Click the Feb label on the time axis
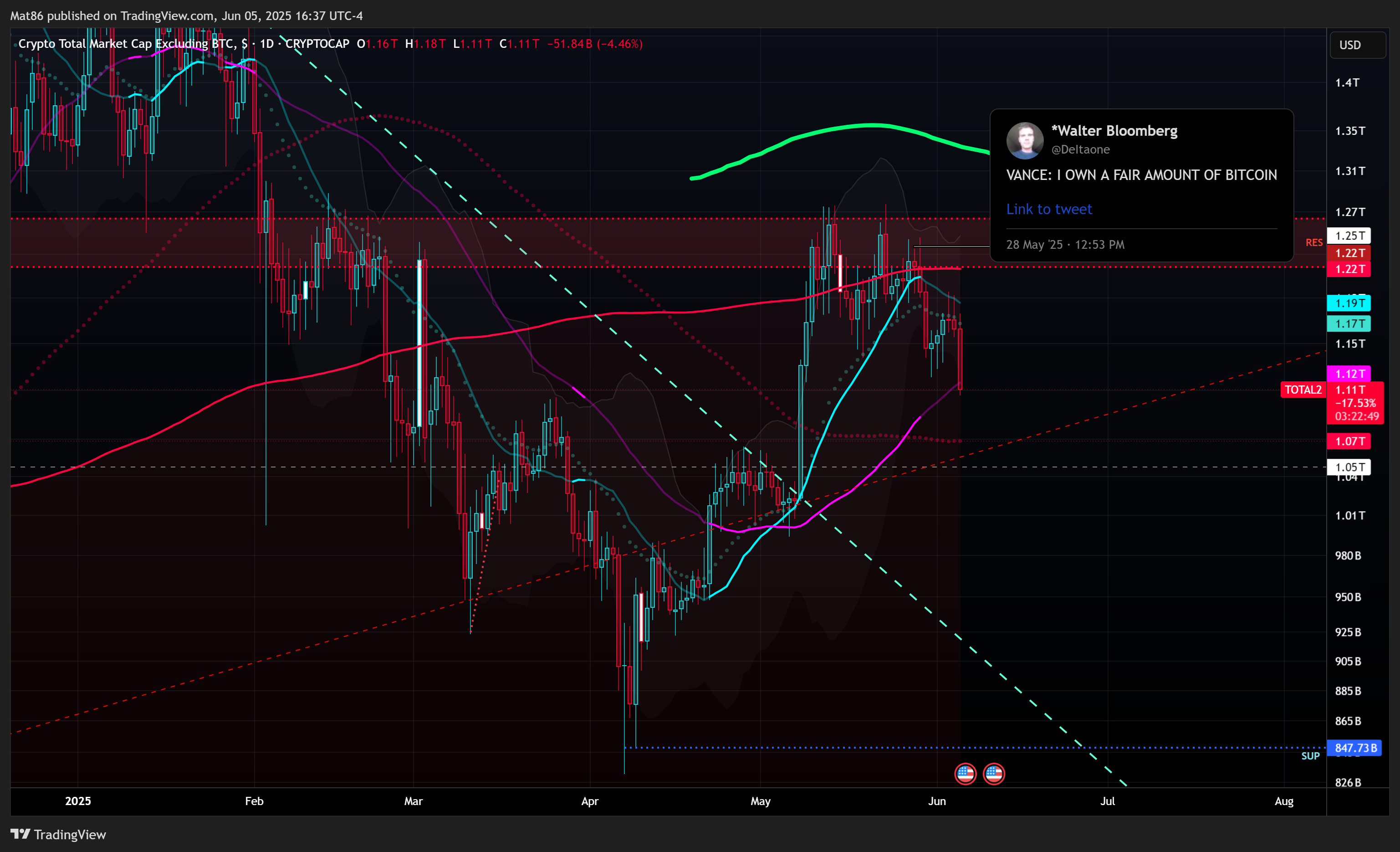The width and height of the screenshot is (1400, 852). coord(254,801)
